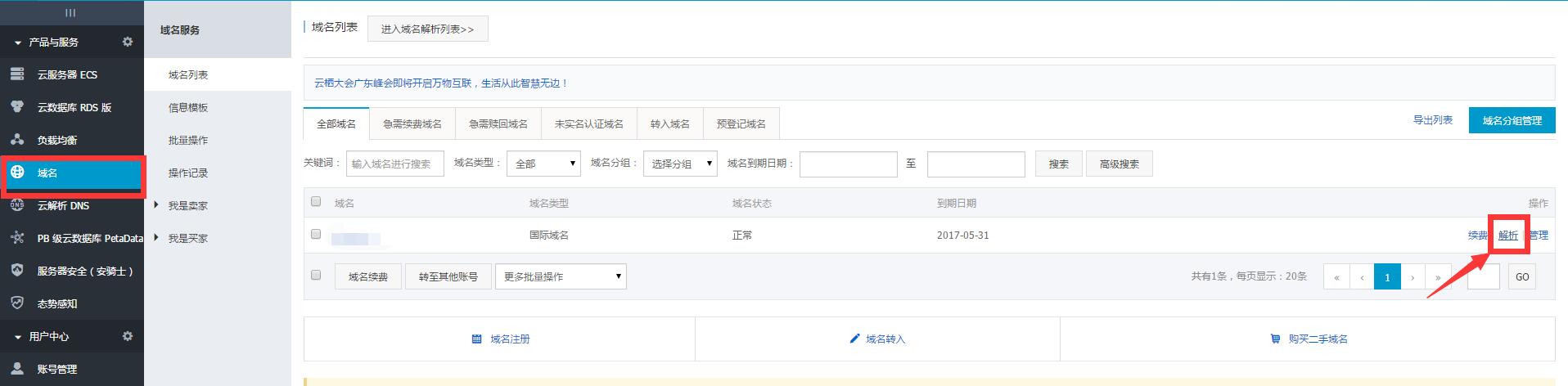The image size is (1568, 386).
Task: Click the 账号管理 person icon
Action: tap(17, 369)
